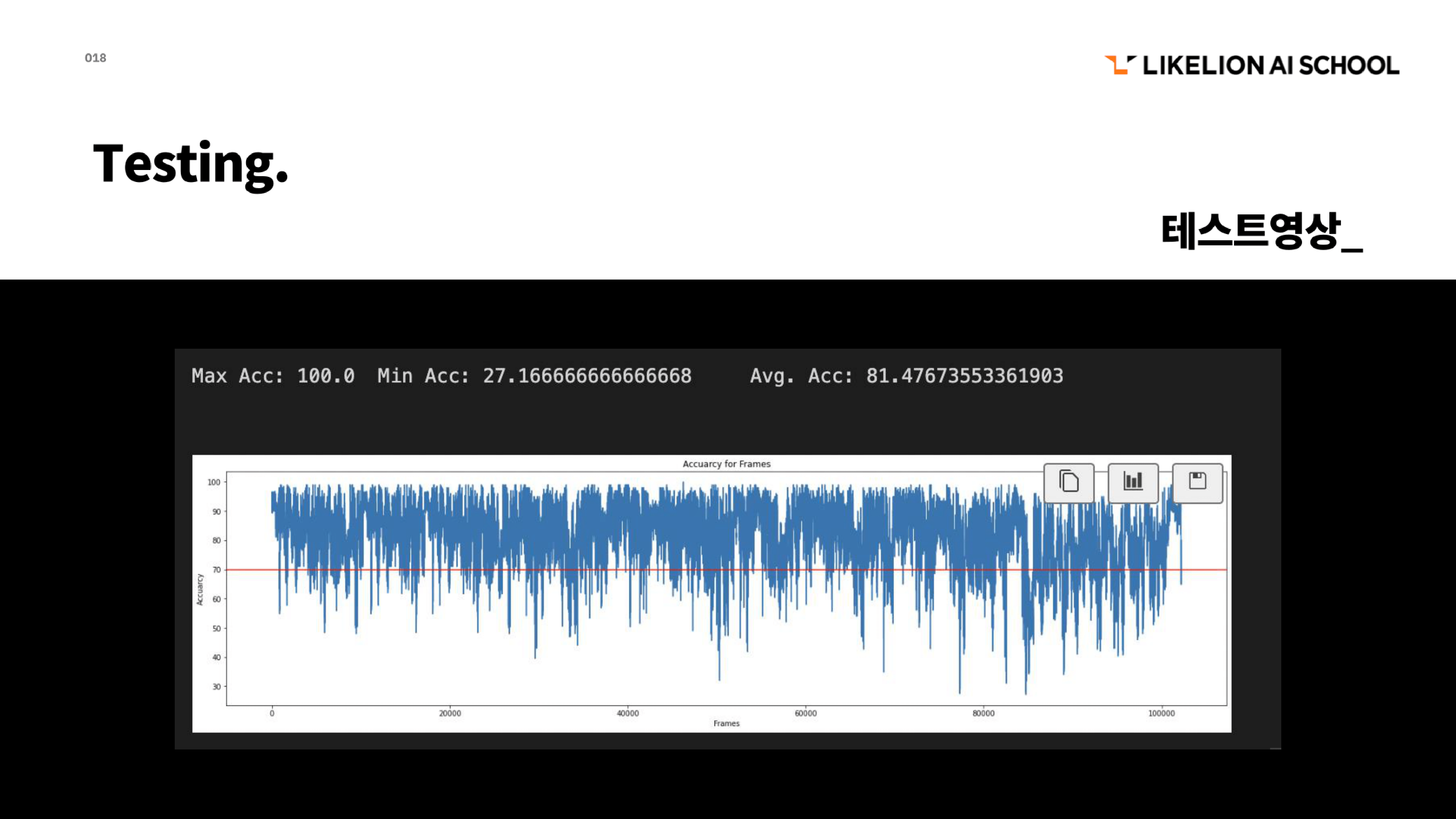The height and width of the screenshot is (819, 1456).
Task: Click the slide number 018
Action: coord(95,58)
